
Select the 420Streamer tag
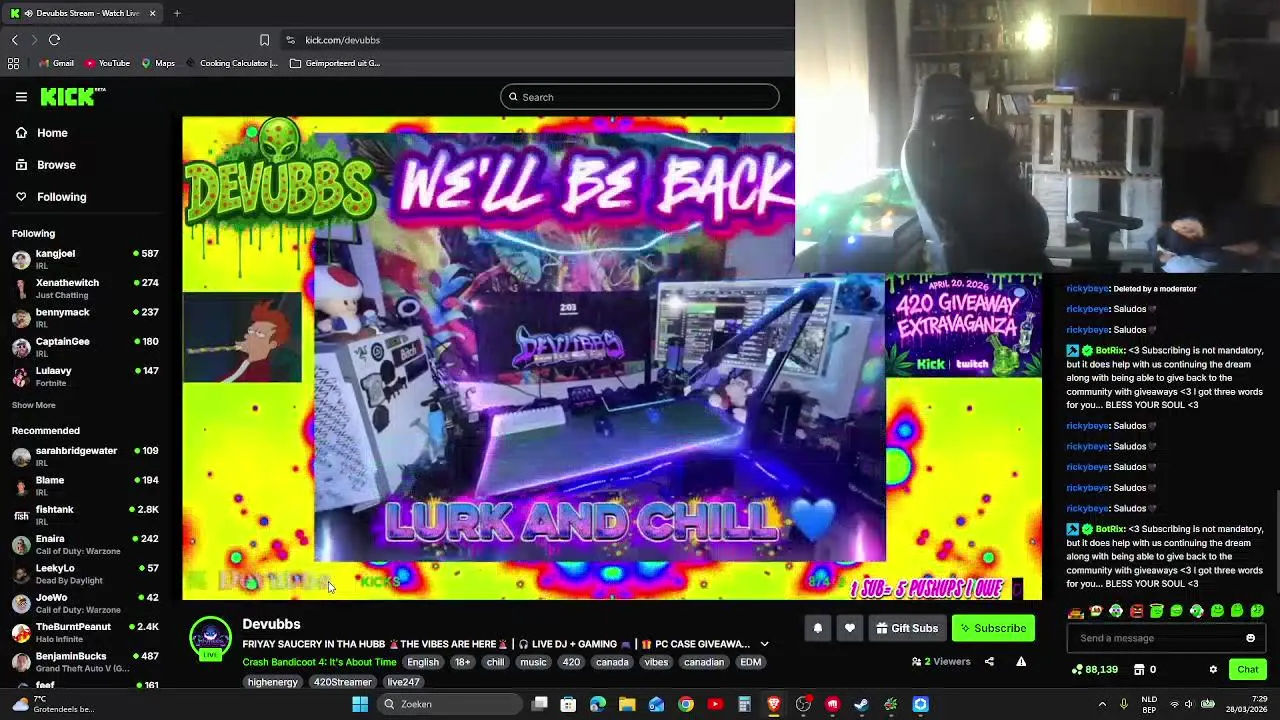(x=342, y=682)
